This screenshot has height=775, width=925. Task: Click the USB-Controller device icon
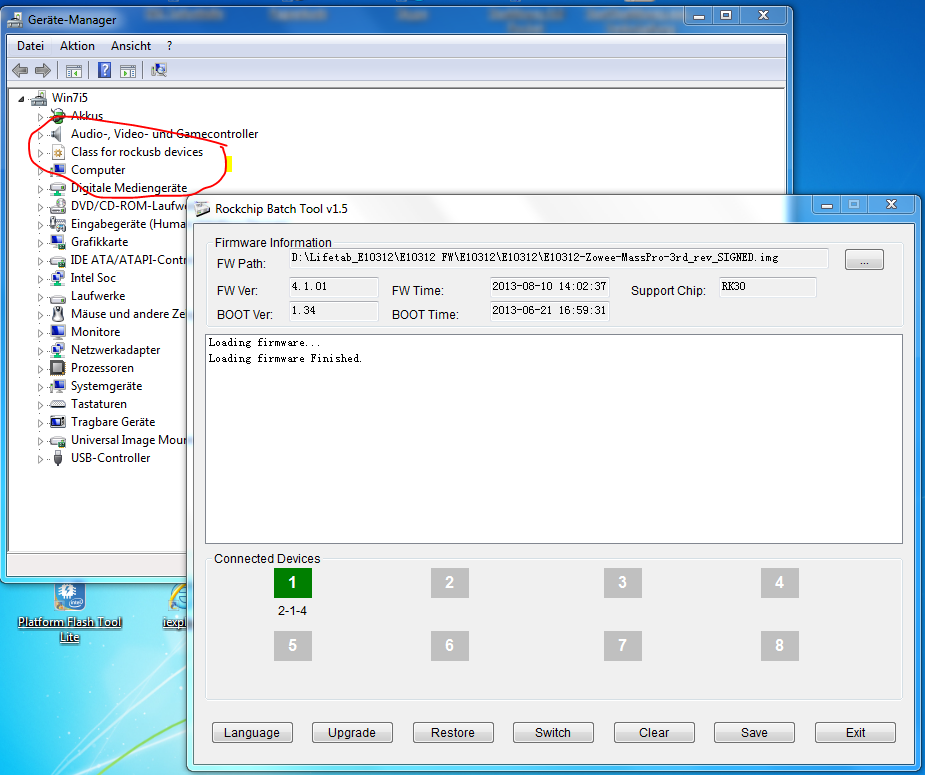click(58, 458)
